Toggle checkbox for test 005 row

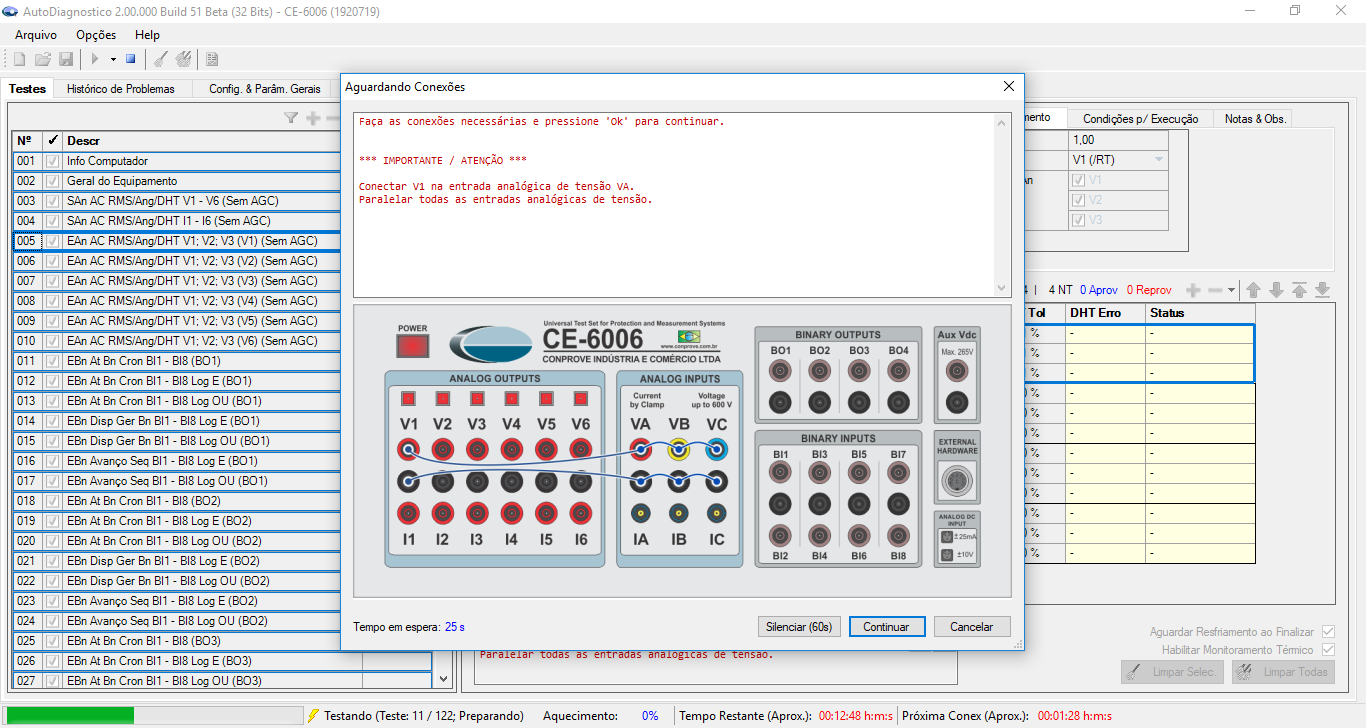(x=52, y=241)
